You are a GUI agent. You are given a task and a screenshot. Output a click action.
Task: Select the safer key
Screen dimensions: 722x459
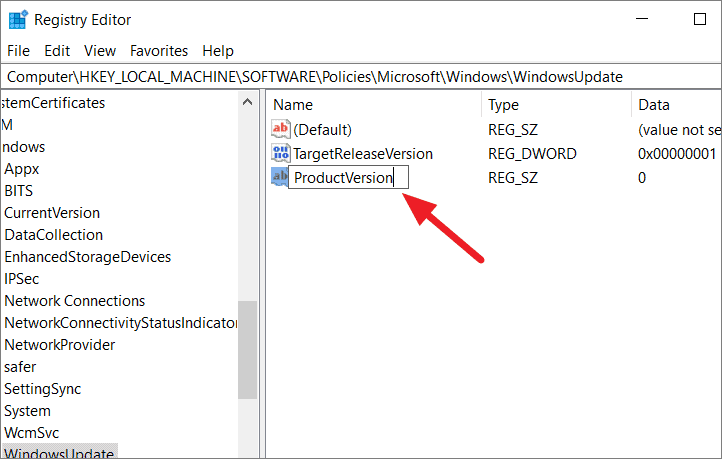20,367
